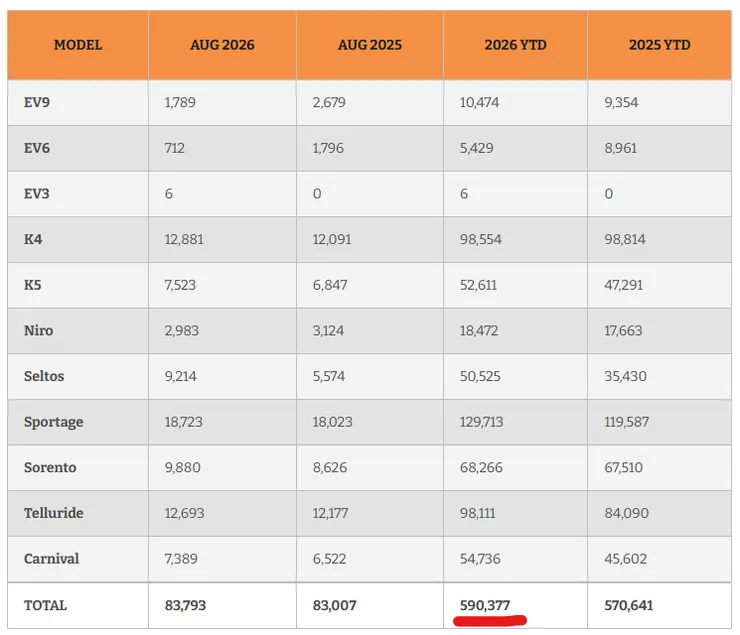Screen dimensions: 740x635
Task: Select Niro 2026 YTD value 18,472
Action: 479,331
